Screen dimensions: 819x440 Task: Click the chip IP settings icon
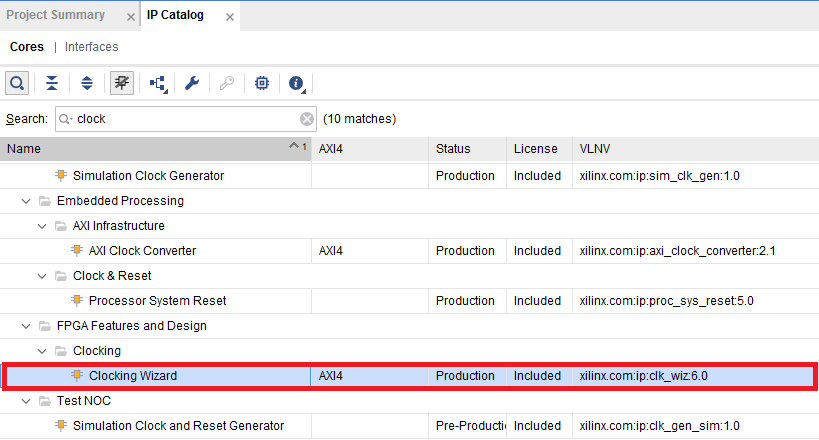[x=262, y=83]
